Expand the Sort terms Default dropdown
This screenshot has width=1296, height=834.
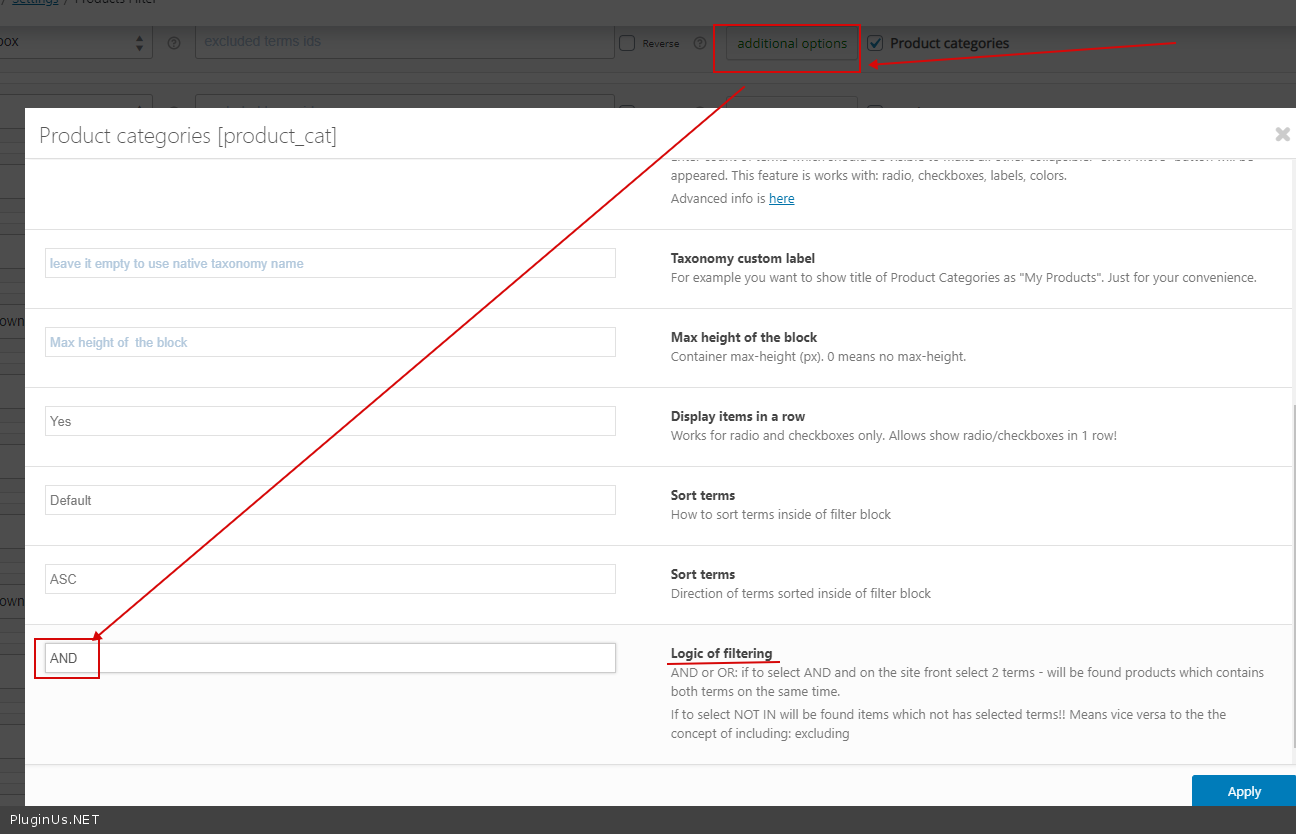click(330, 500)
